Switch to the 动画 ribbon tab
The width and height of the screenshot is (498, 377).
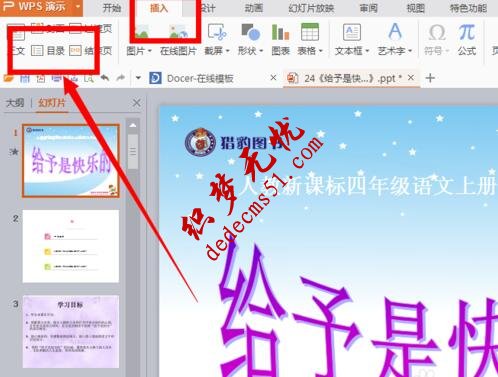click(254, 8)
